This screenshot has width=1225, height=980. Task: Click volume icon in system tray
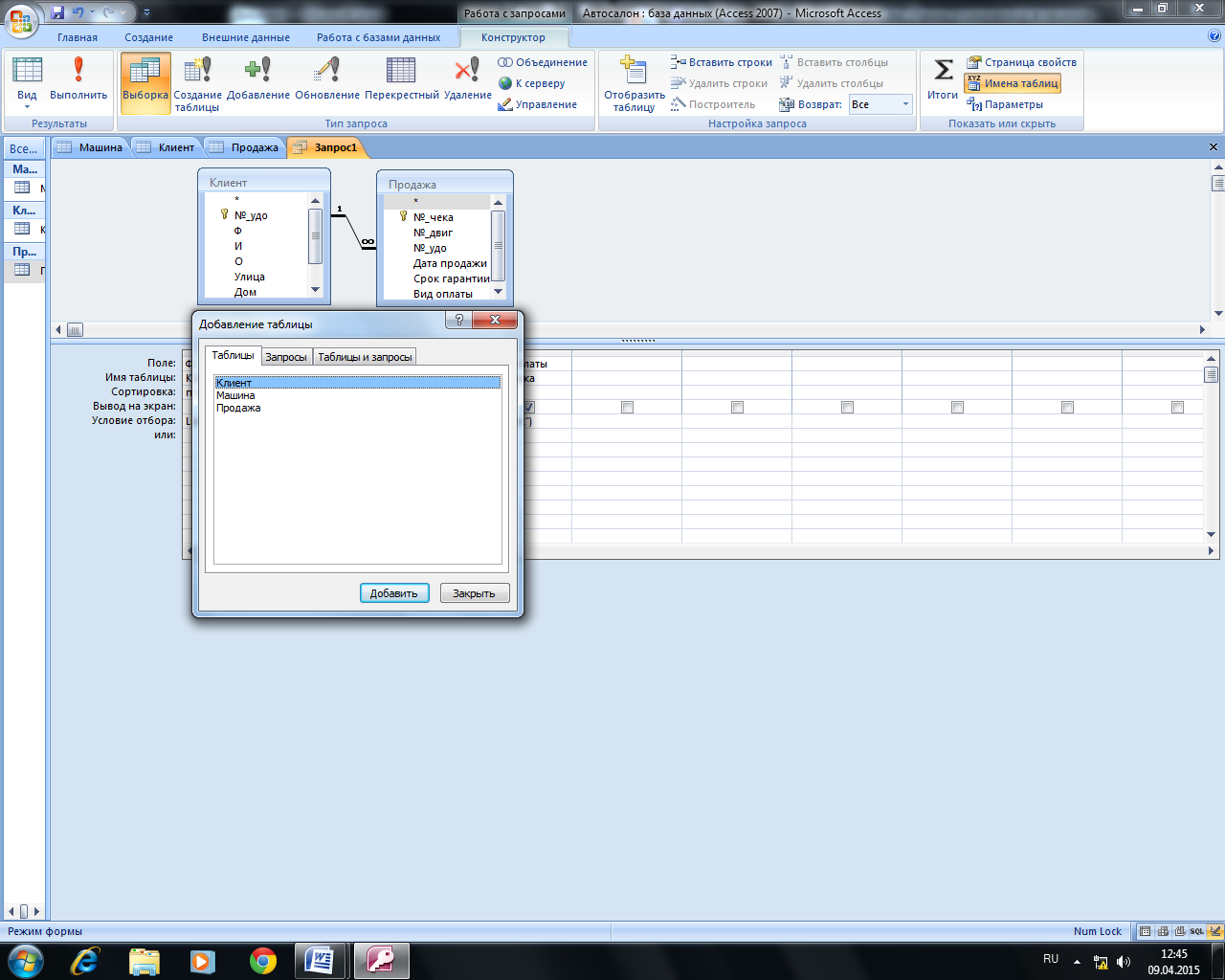point(1123,962)
